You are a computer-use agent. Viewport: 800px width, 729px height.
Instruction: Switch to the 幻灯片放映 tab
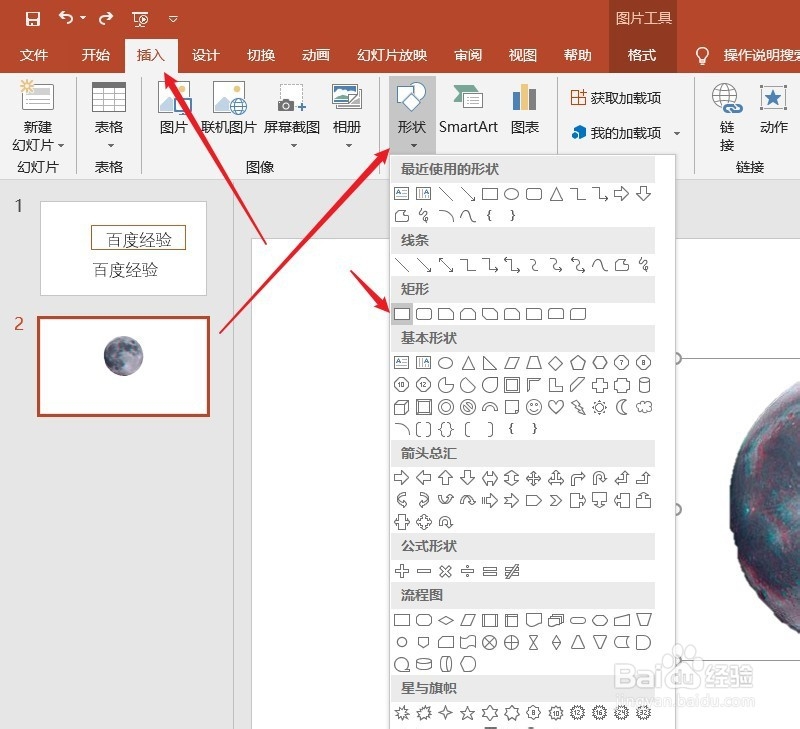[x=392, y=55]
